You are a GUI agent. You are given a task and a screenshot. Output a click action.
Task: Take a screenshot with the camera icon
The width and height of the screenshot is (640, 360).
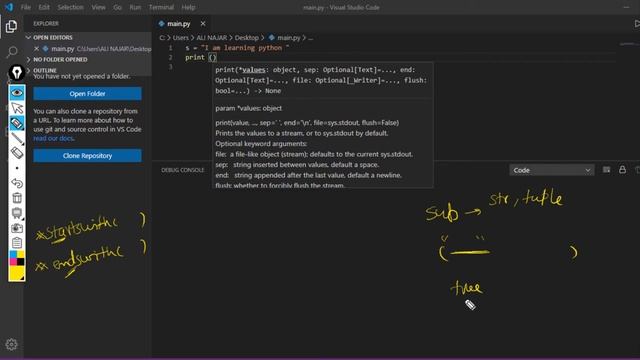(17, 228)
